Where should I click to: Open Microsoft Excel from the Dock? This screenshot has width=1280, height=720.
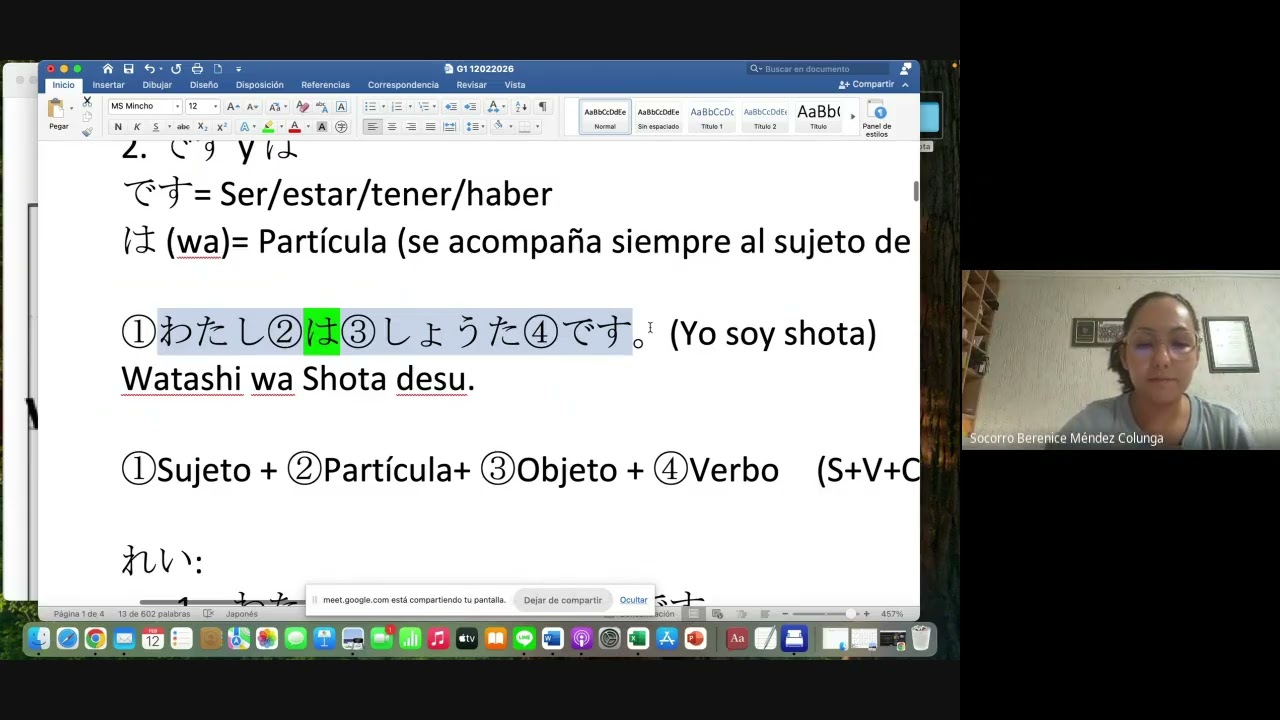[x=638, y=639]
